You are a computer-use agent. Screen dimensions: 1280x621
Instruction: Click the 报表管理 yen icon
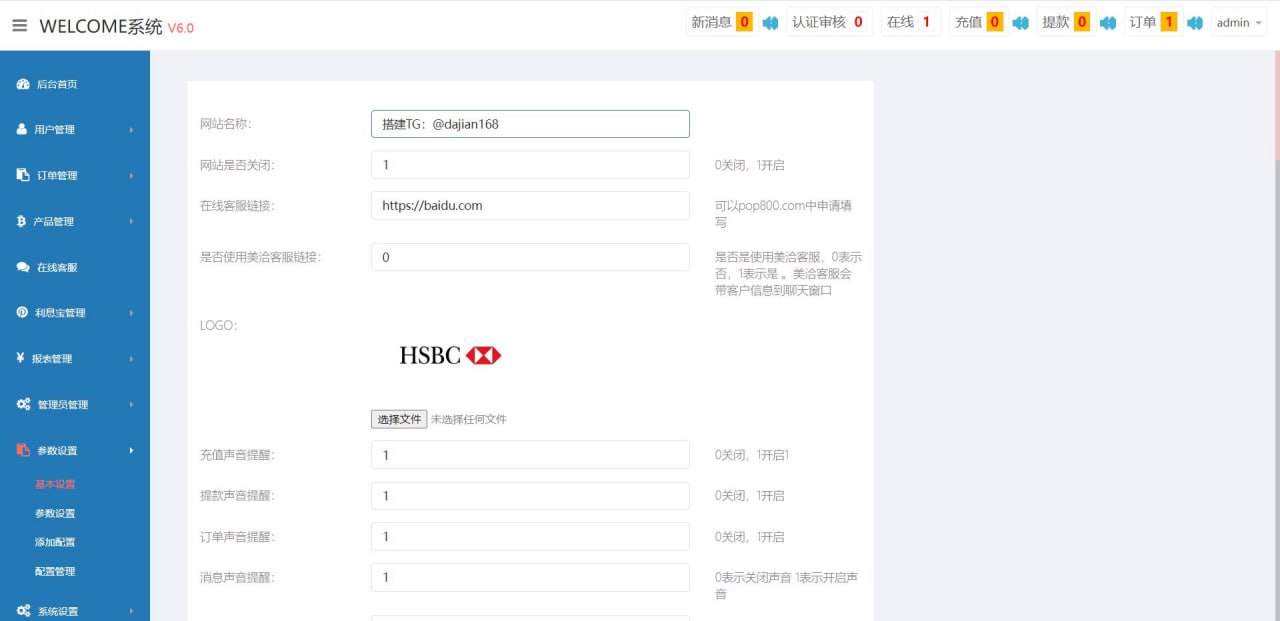(x=21, y=358)
